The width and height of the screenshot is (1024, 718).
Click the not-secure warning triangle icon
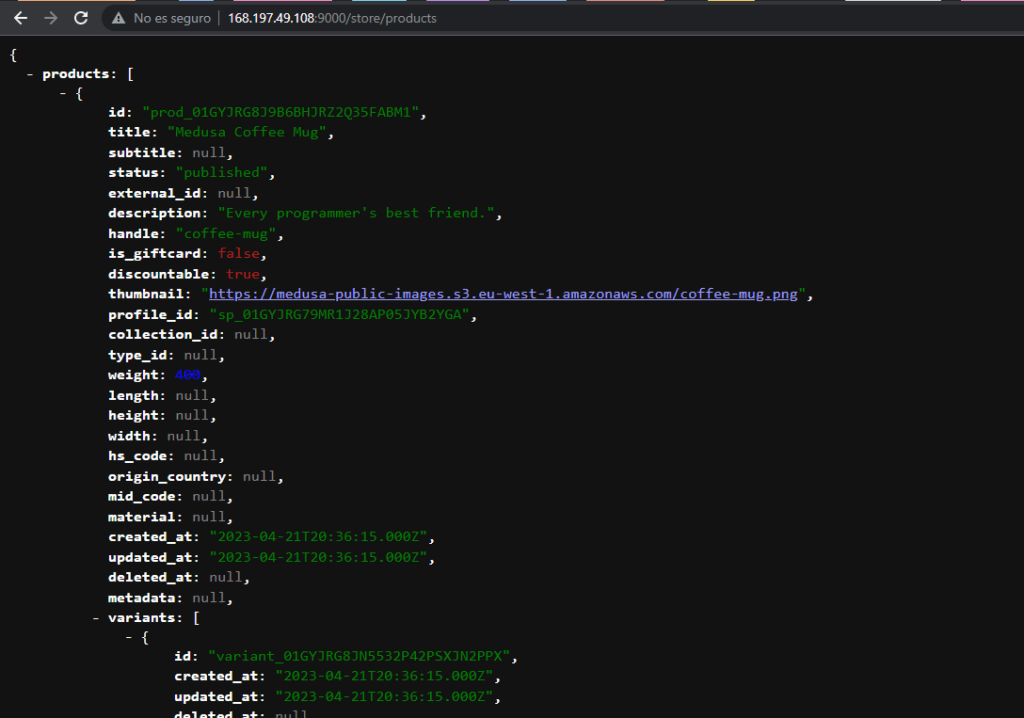point(119,18)
